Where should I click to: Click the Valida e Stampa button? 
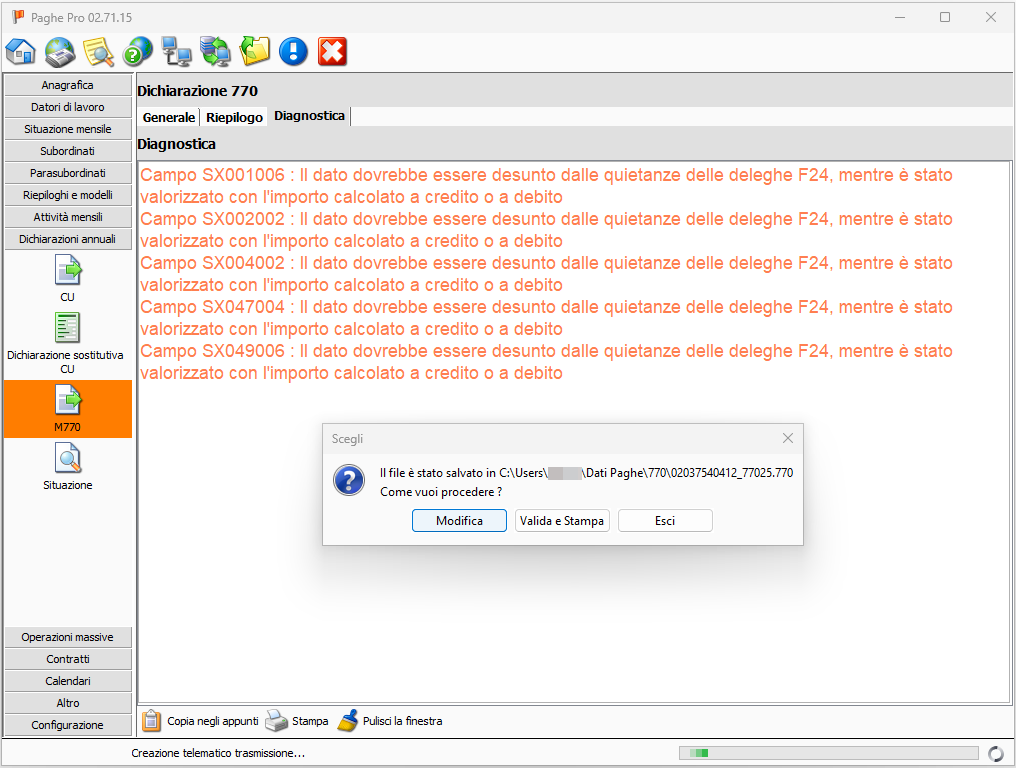point(562,521)
